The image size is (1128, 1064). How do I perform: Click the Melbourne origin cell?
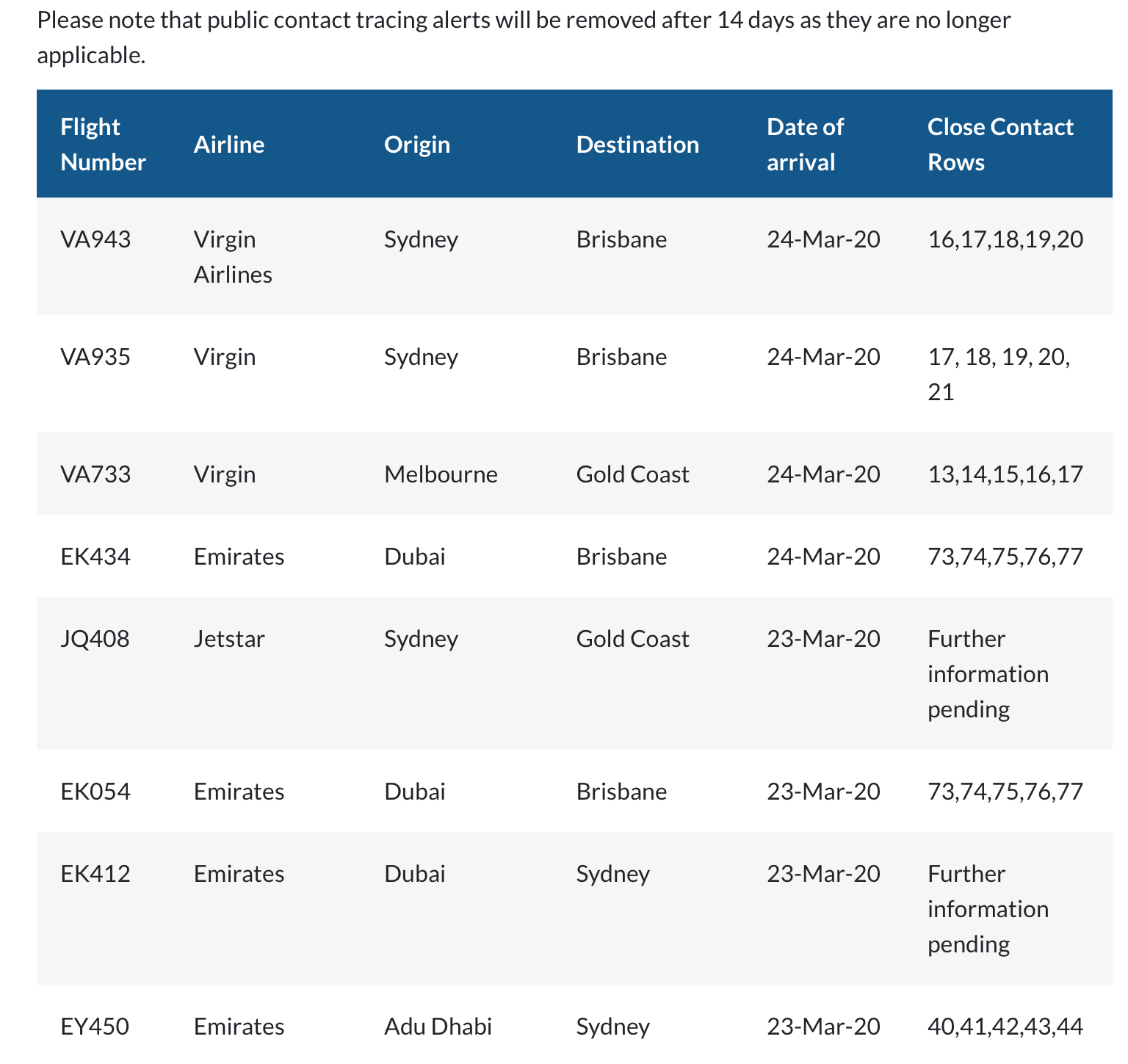pos(441,474)
